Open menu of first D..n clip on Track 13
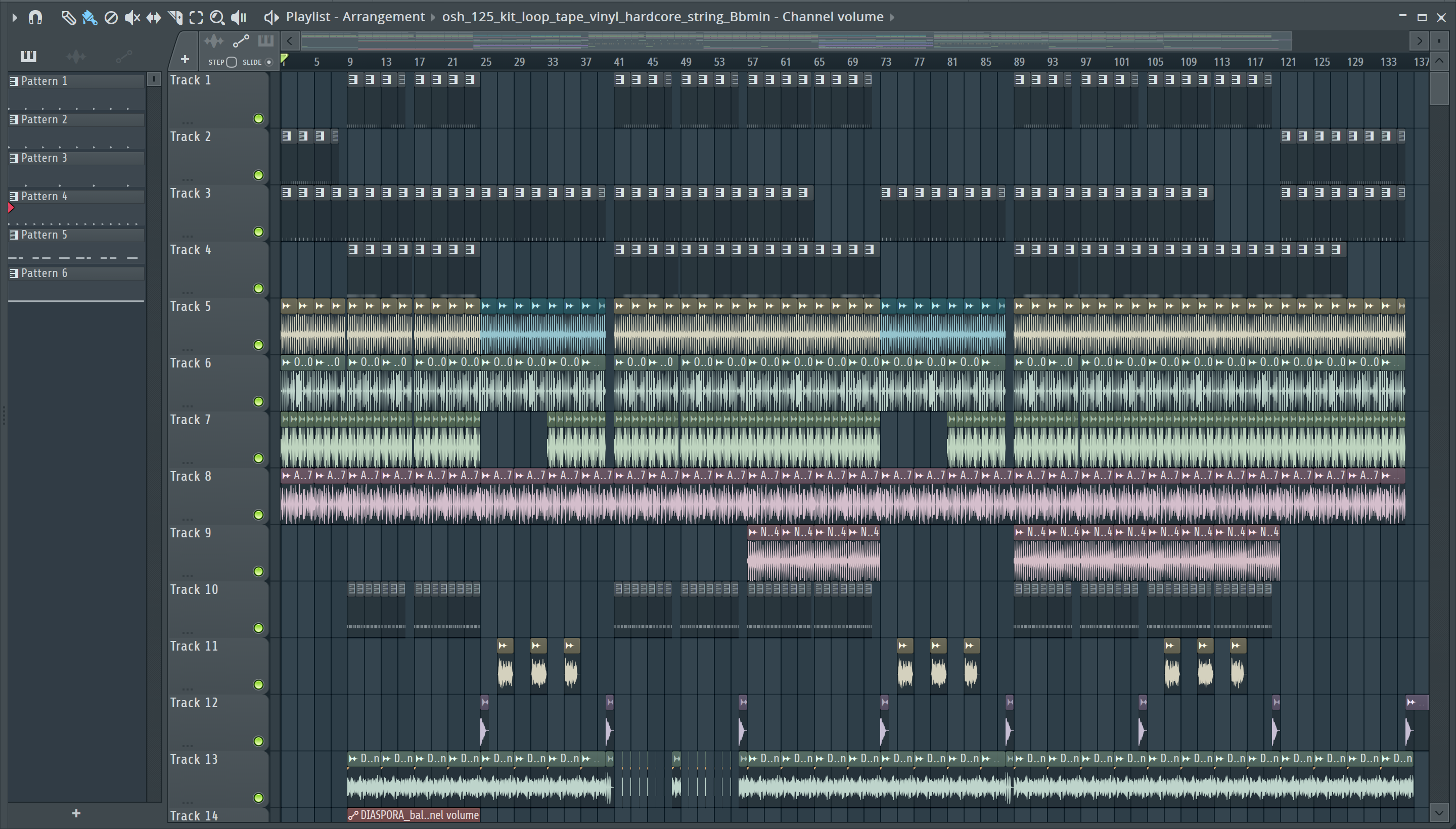This screenshot has width=1456, height=829. (353, 759)
